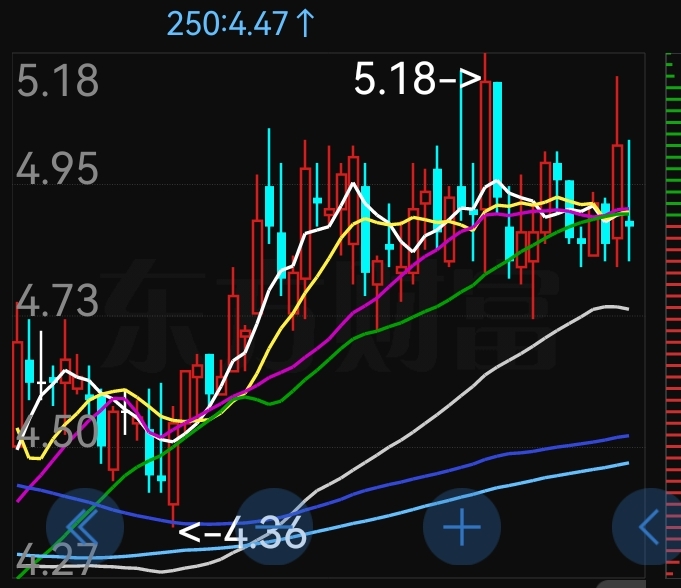Tap the 4.50 axis price label

(57, 431)
